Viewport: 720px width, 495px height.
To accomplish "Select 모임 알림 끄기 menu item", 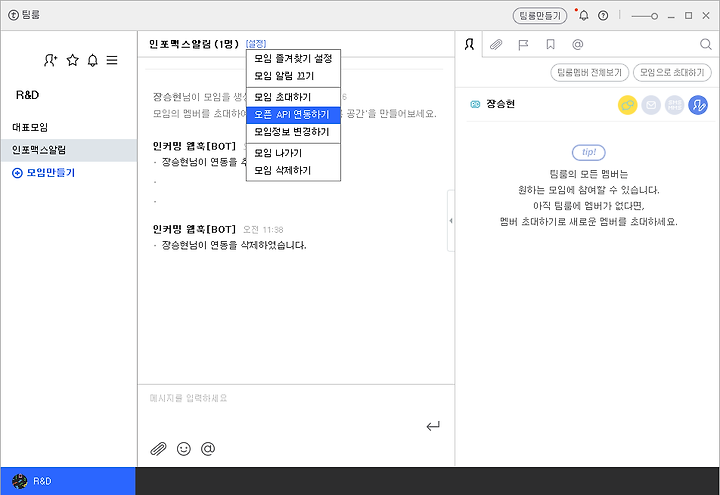I will (293, 76).
